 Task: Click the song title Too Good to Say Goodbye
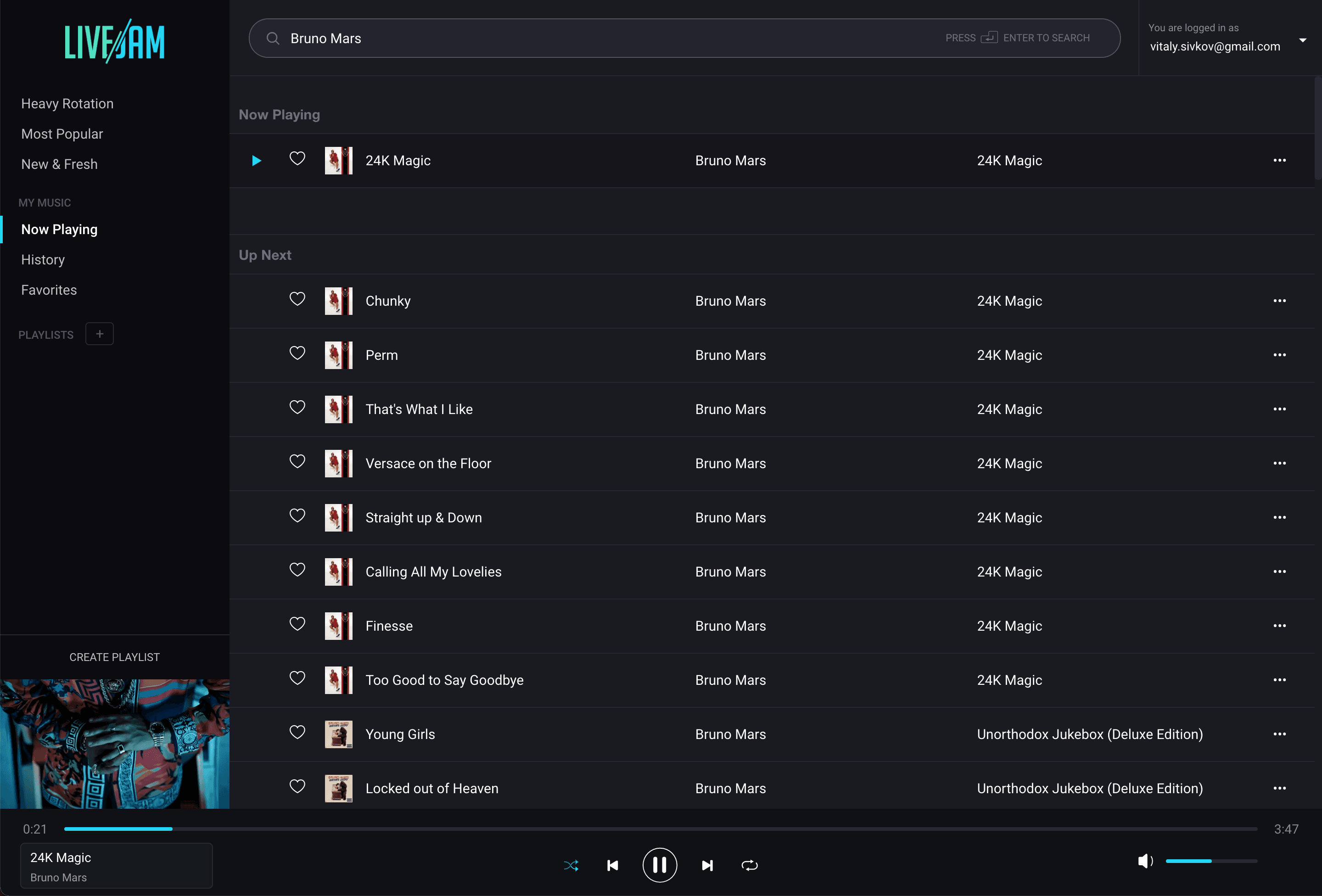coord(444,680)
